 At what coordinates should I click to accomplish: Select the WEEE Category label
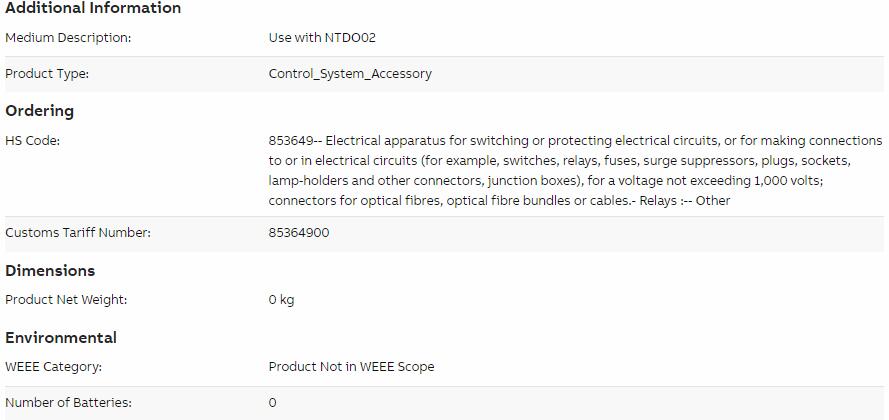coord(53,367)
